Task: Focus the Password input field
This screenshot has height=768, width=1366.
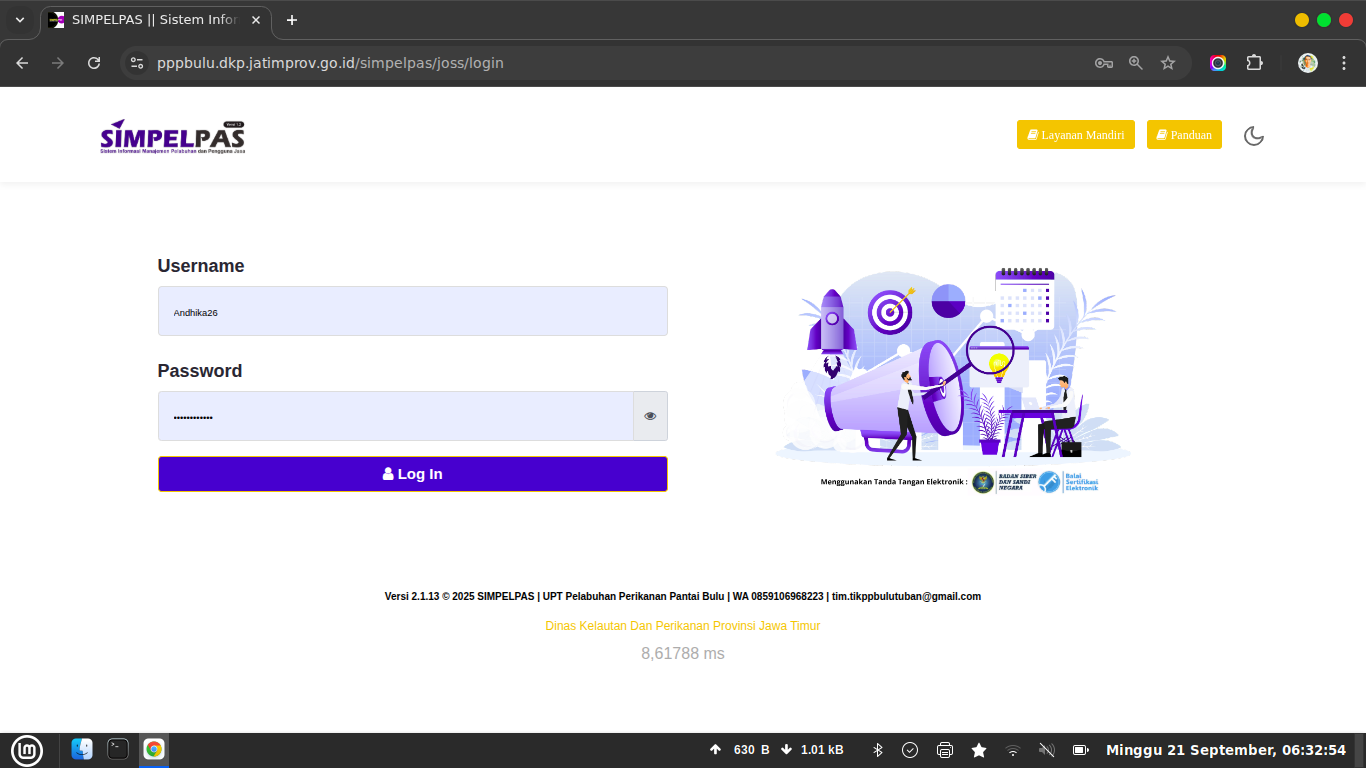Action: (x=395, y=416)
